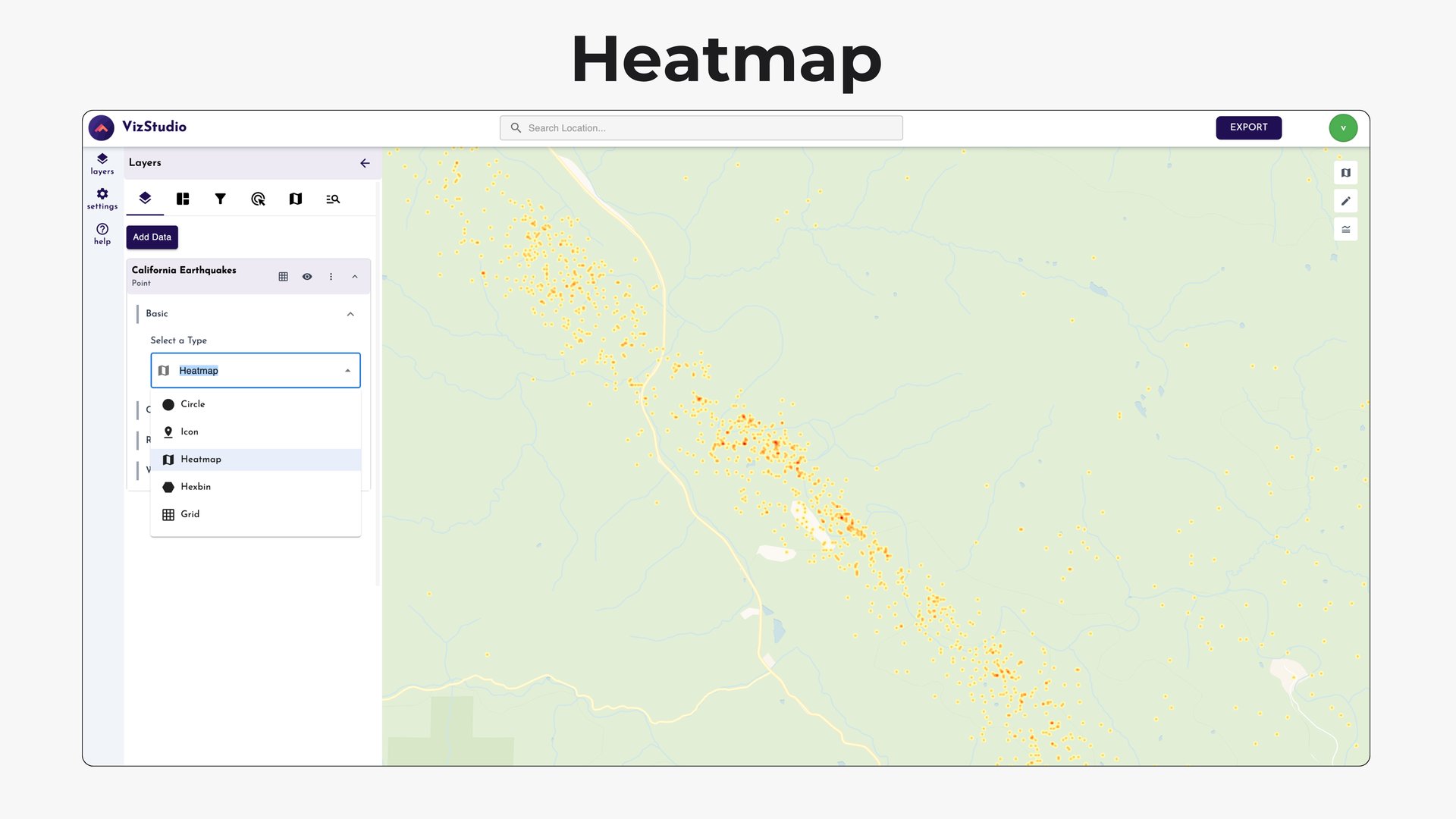Click the map style button top right
This screenshot has width=1456, height=819.
click(x=1345, y=173)
